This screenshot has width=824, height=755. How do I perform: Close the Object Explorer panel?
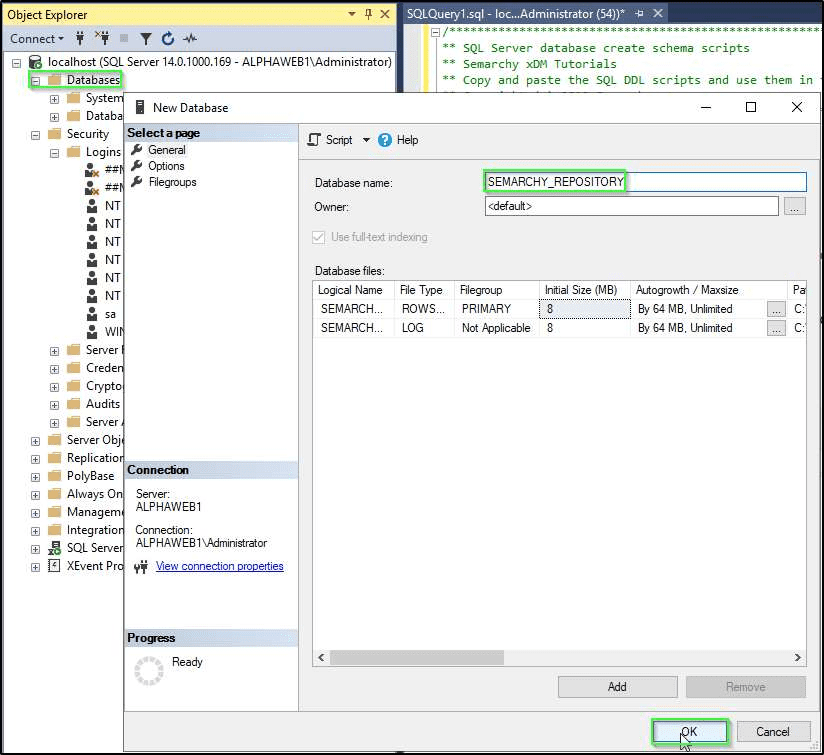point(385,14)
